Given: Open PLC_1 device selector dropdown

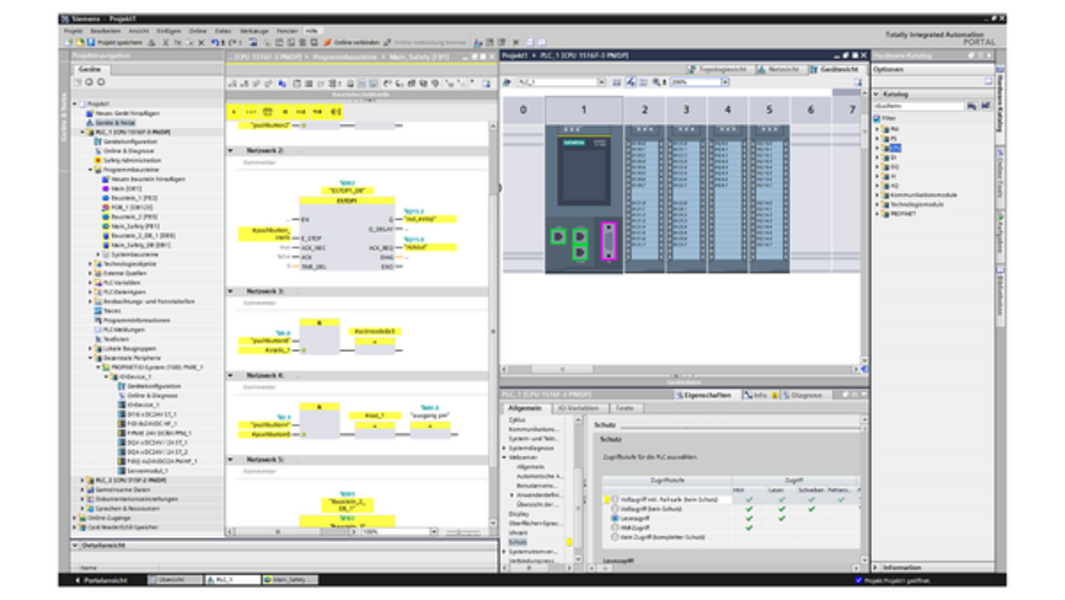Looking at the screenshot, I should tap(602, 82).
